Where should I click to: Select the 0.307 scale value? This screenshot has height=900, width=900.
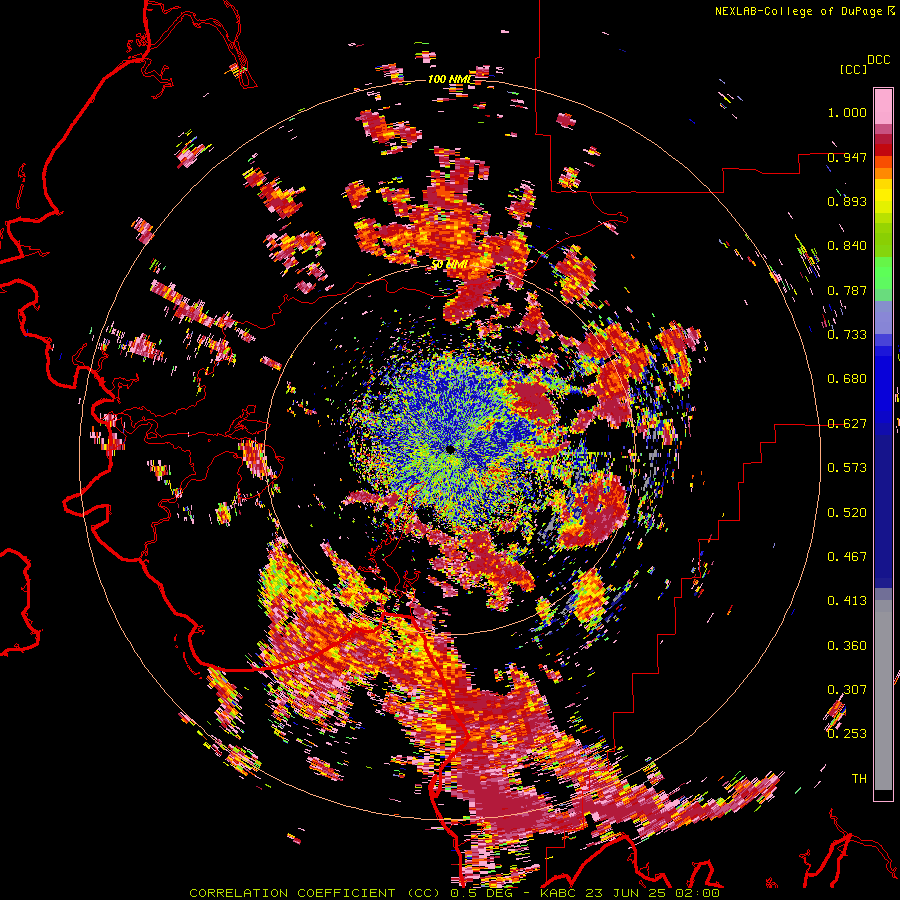[847, 690]
